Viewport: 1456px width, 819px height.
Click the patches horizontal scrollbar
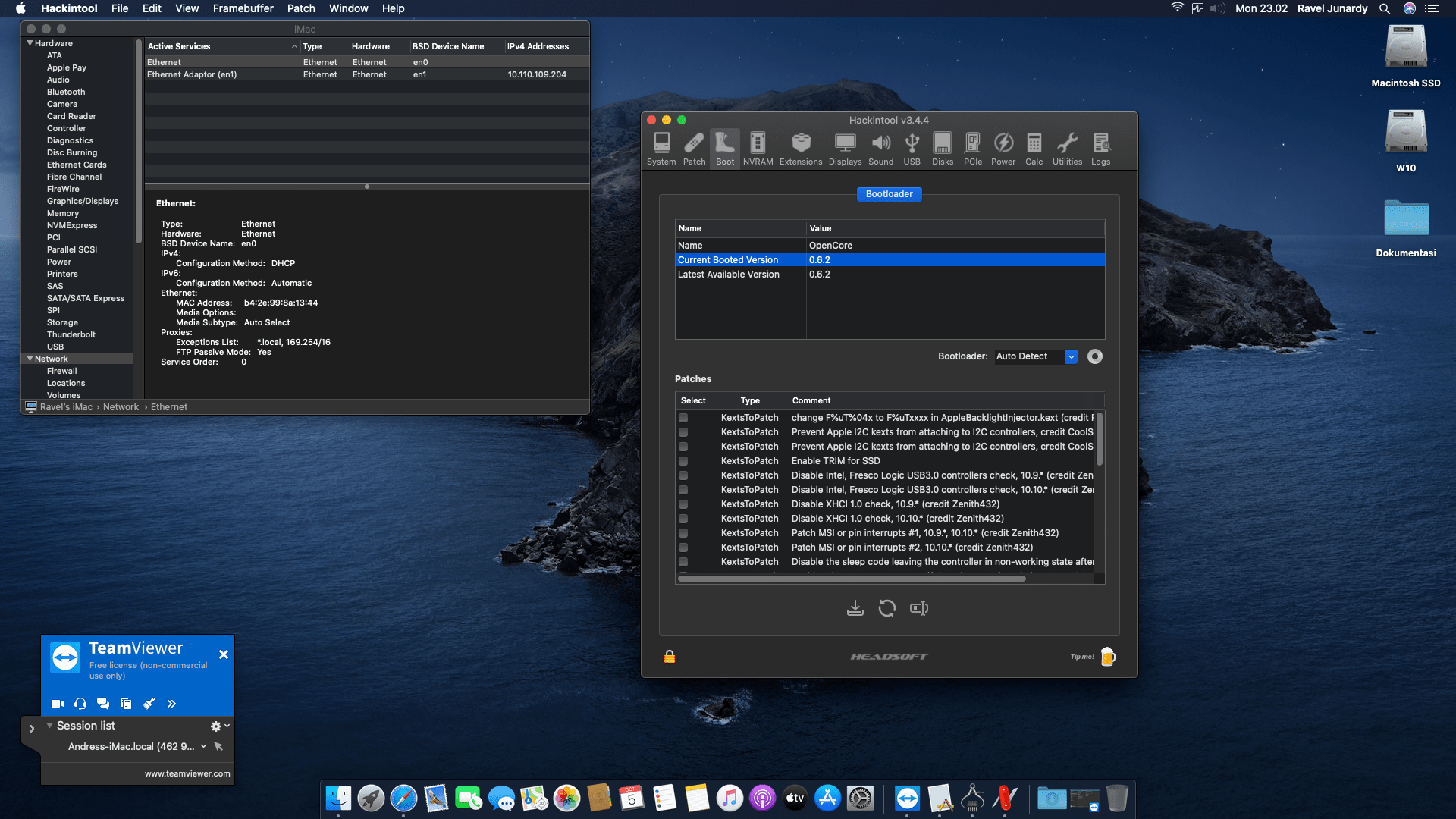tap(852, 579)
